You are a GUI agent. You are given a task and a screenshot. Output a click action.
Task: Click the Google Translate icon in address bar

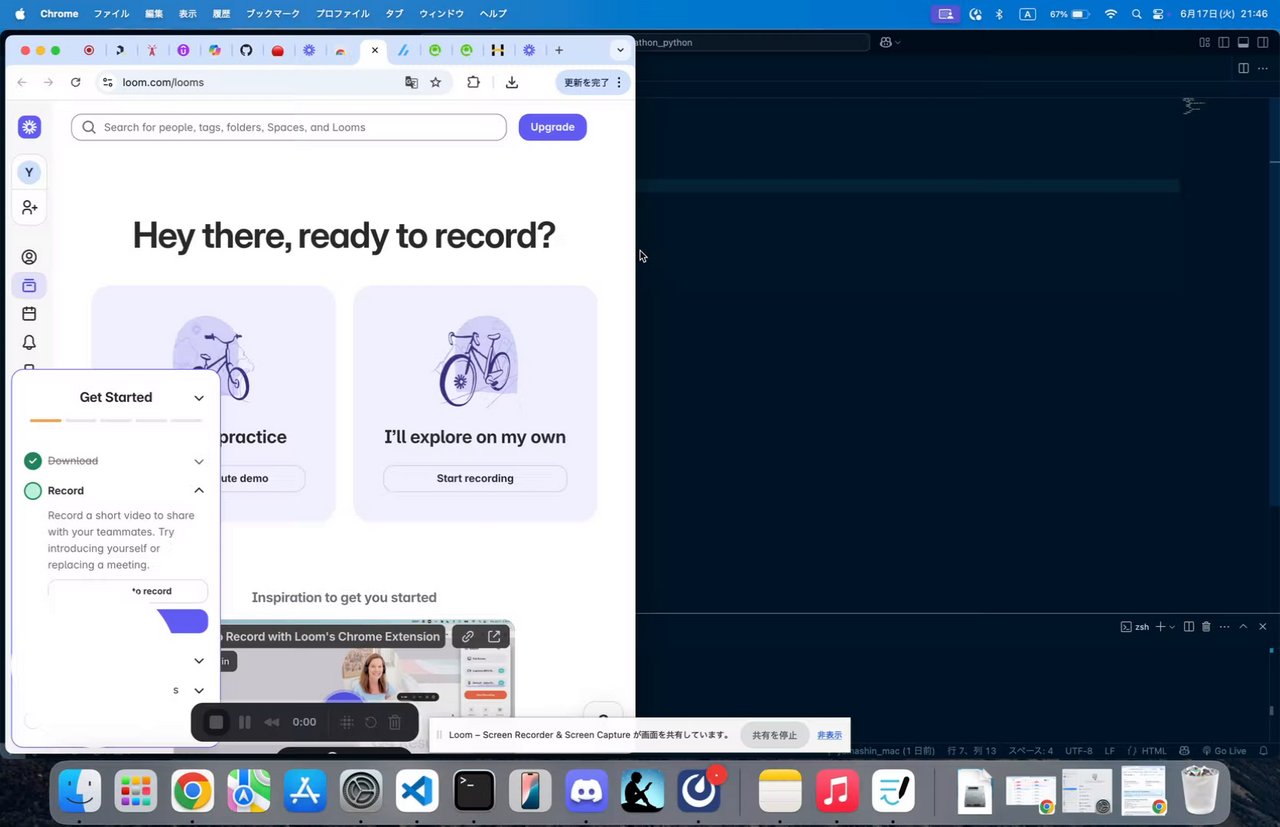411,82
